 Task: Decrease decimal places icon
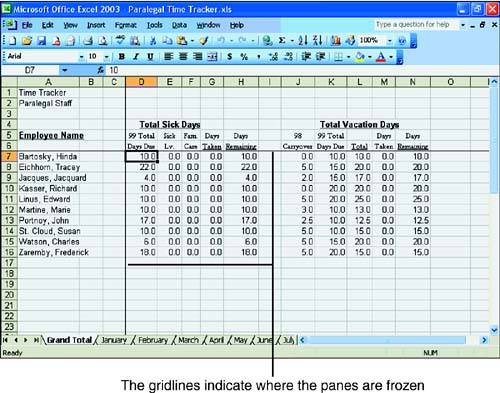click(289, 57)
